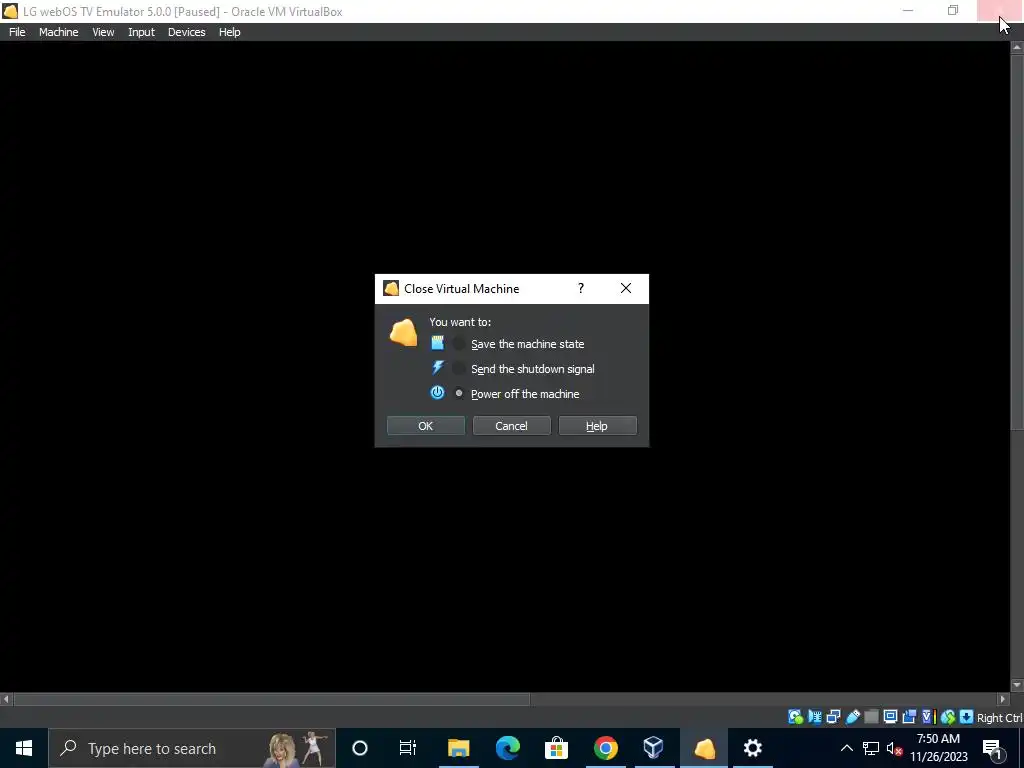The height and width of the screenshot is (768, 1024).
Task: Open File Explorer from taskbar
Action: click(458, 748)
